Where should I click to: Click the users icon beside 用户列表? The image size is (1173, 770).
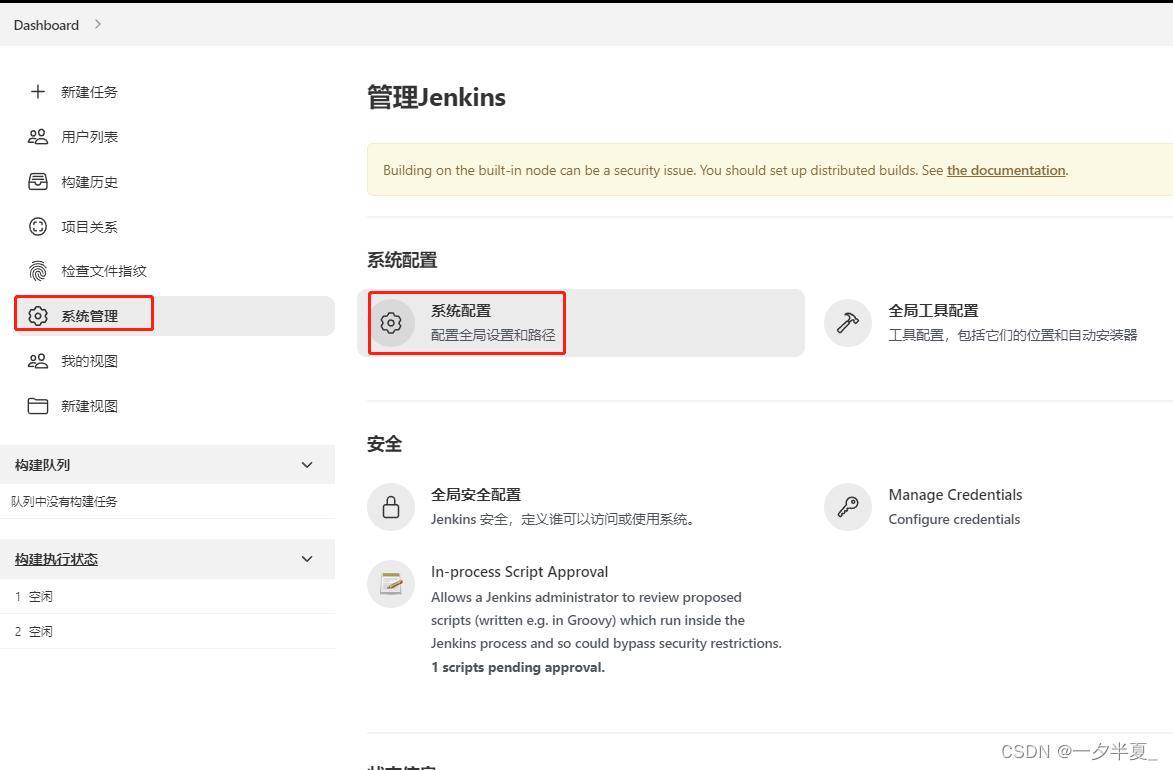[37, 136]
